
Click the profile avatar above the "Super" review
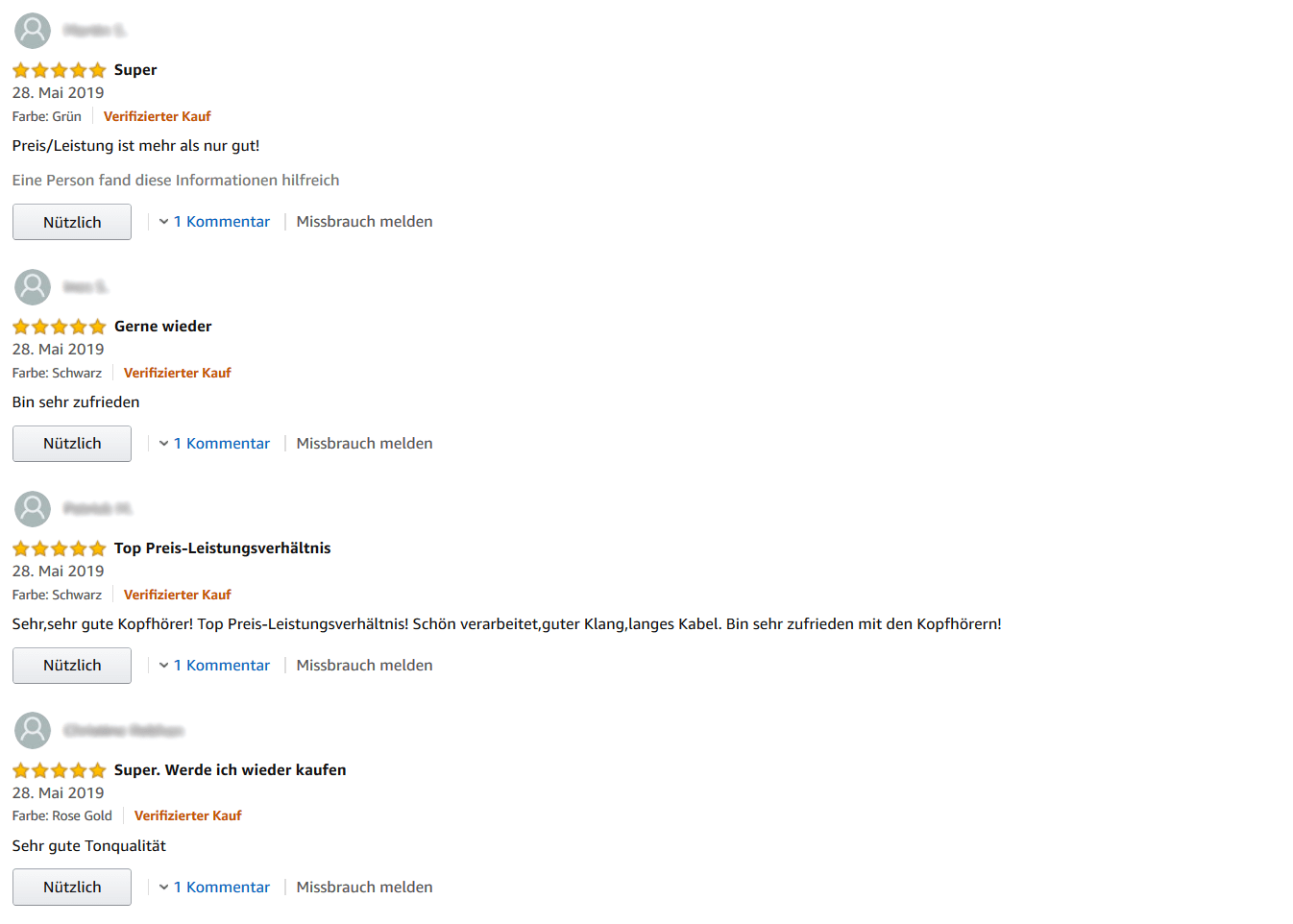point(33,31)
